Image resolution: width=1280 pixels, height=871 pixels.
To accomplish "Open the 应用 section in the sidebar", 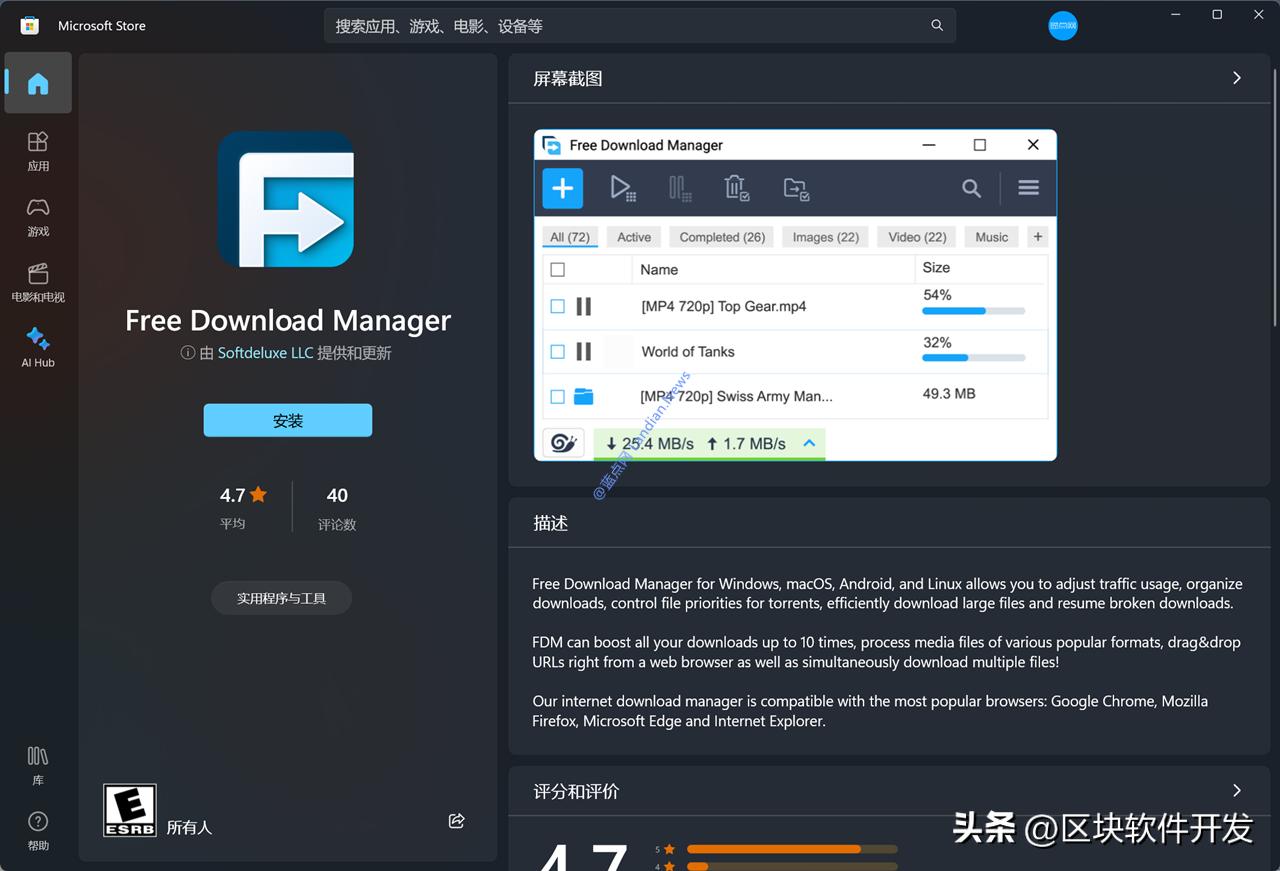I will (37, 151).
